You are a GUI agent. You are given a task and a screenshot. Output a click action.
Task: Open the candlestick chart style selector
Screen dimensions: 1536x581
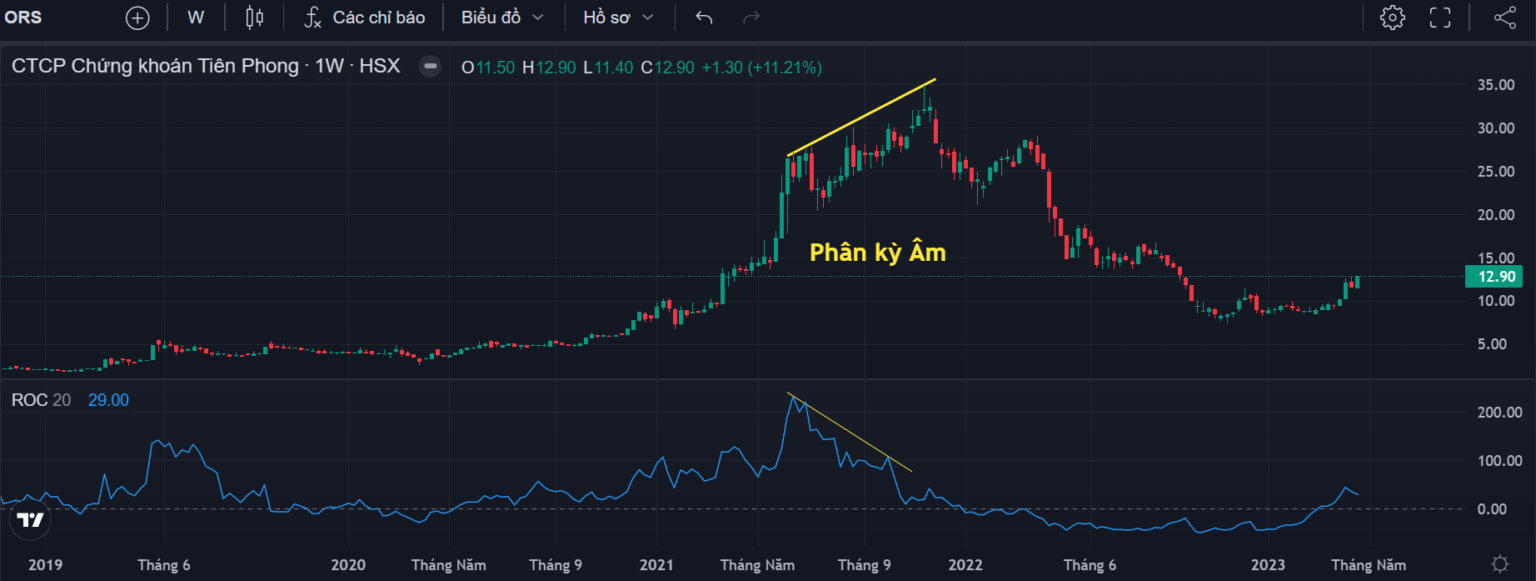point(253,17)
